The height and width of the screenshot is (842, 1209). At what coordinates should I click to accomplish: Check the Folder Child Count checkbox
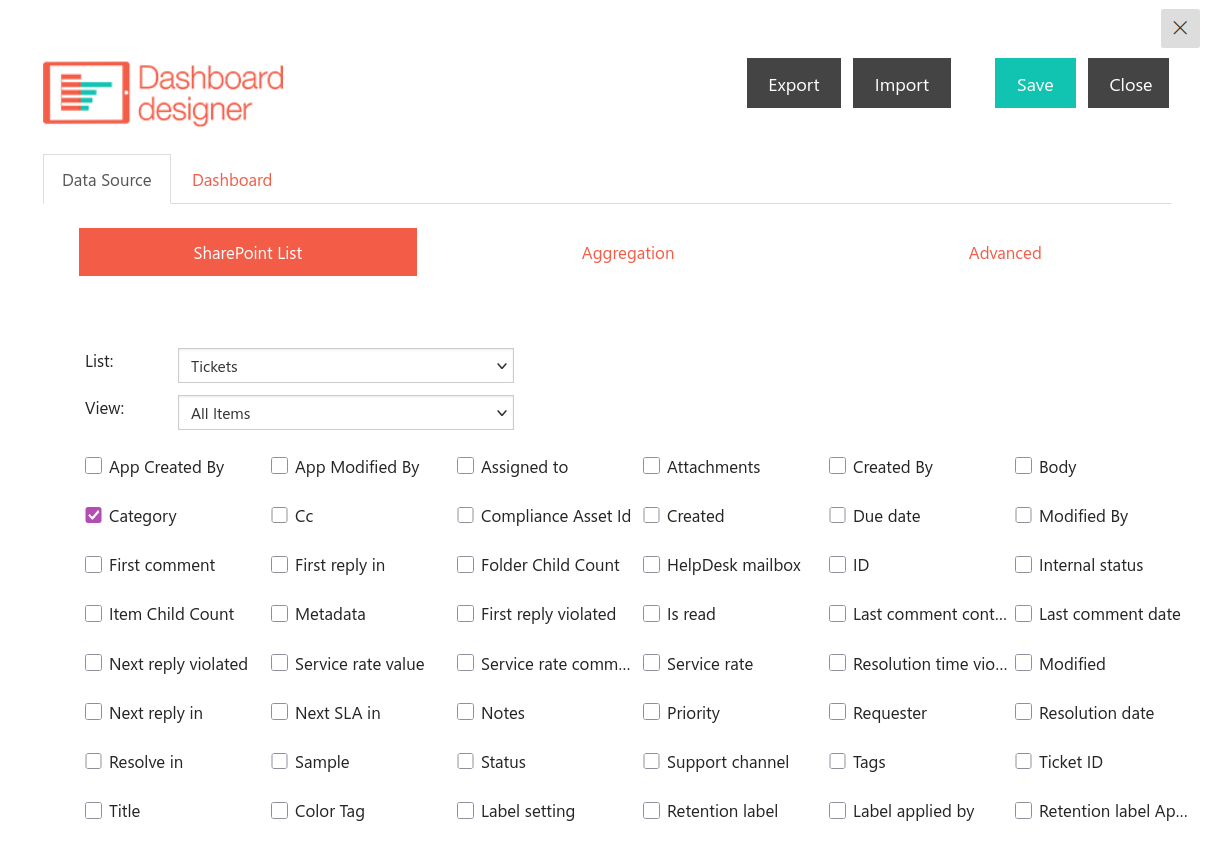pyautogui.click(x=465, y=564)
